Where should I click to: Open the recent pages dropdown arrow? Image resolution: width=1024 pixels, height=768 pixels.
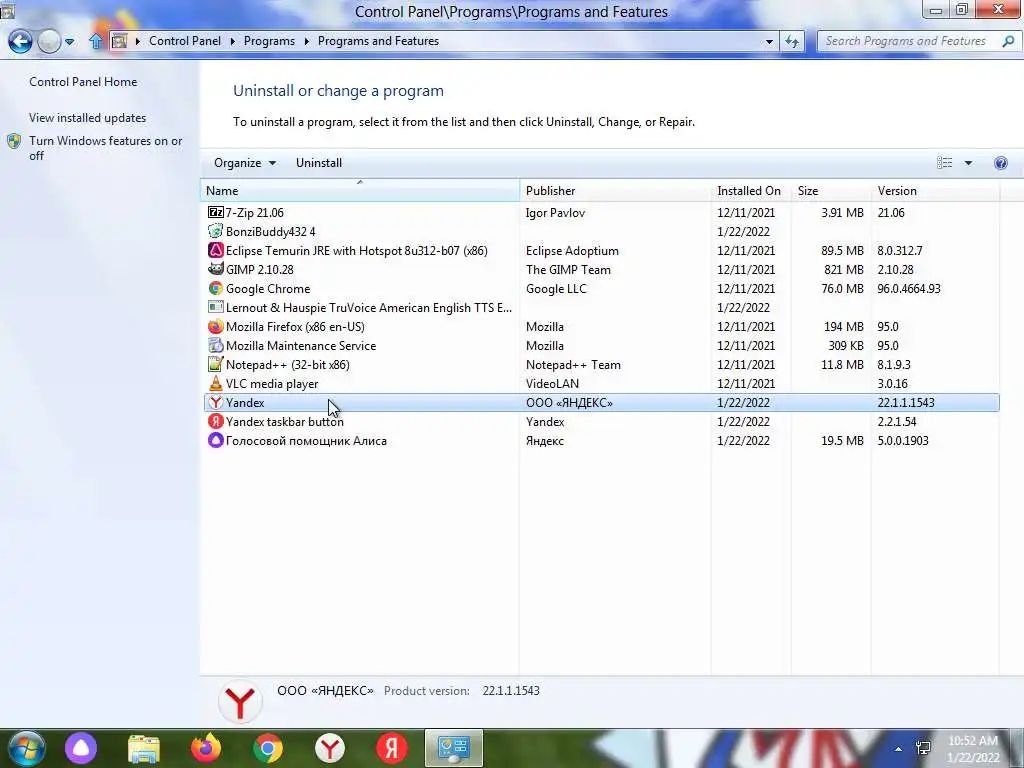click(x=69, y=42)
